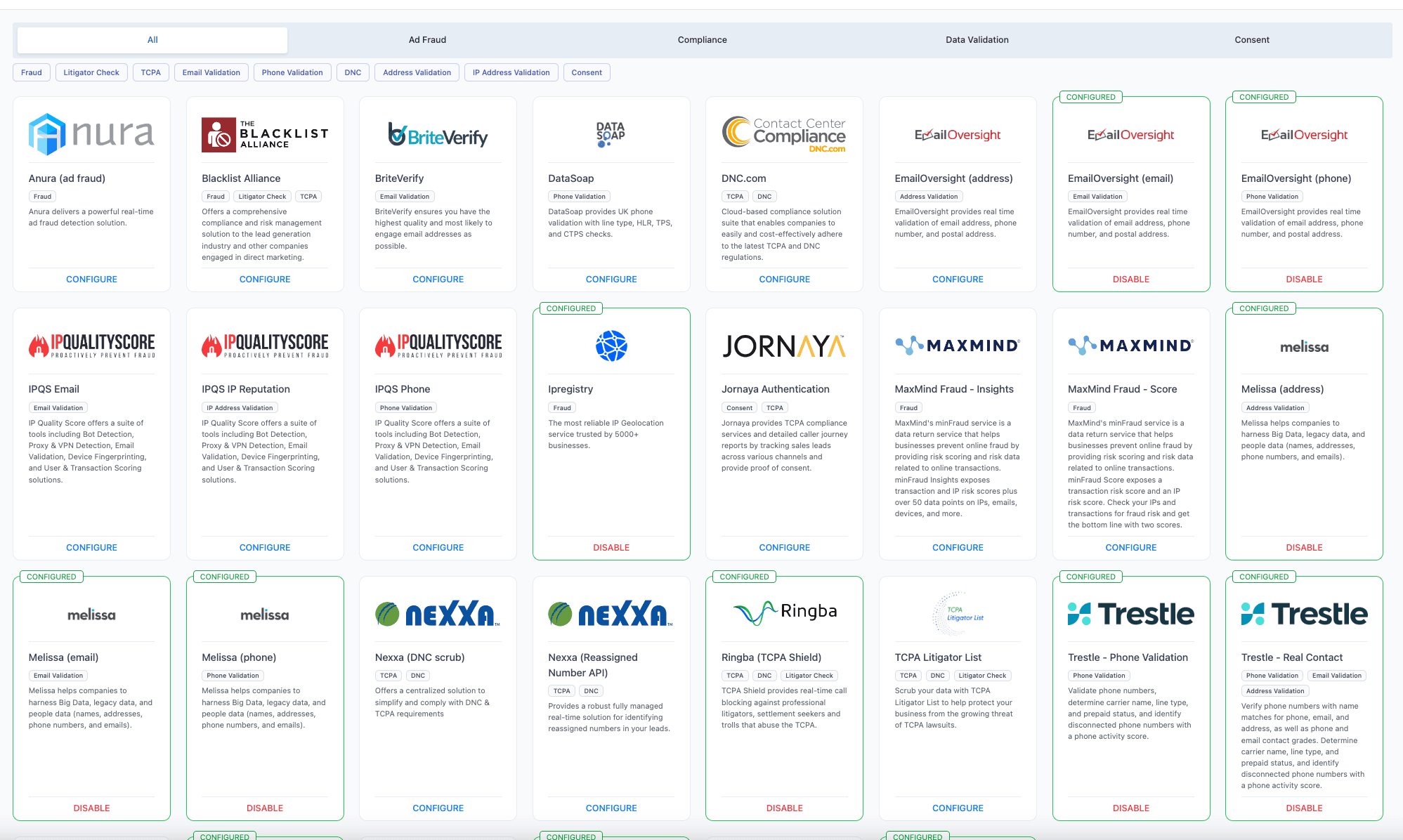This screenshot has height=840, width=1403.
Task: Click the MaxMind logo on Fraud - Insights card
Action: click(x=958, y=345)
